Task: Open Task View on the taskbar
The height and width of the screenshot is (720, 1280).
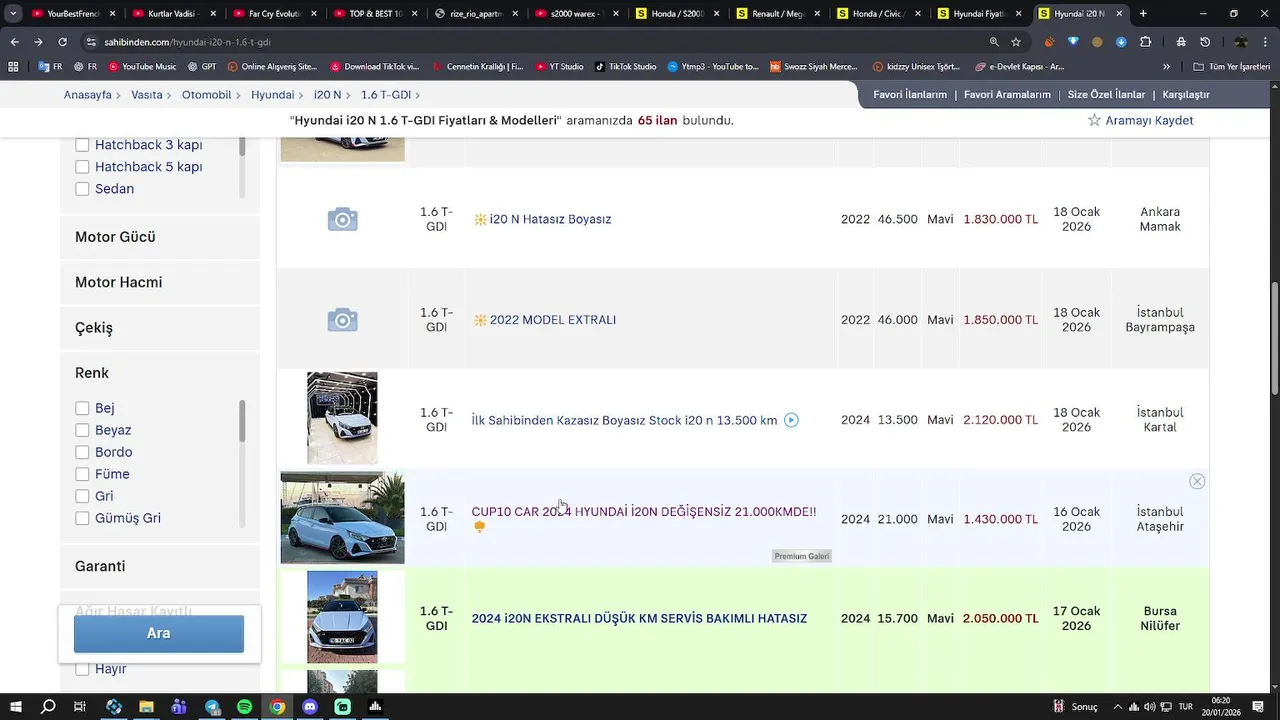Action: pos(80,706)
